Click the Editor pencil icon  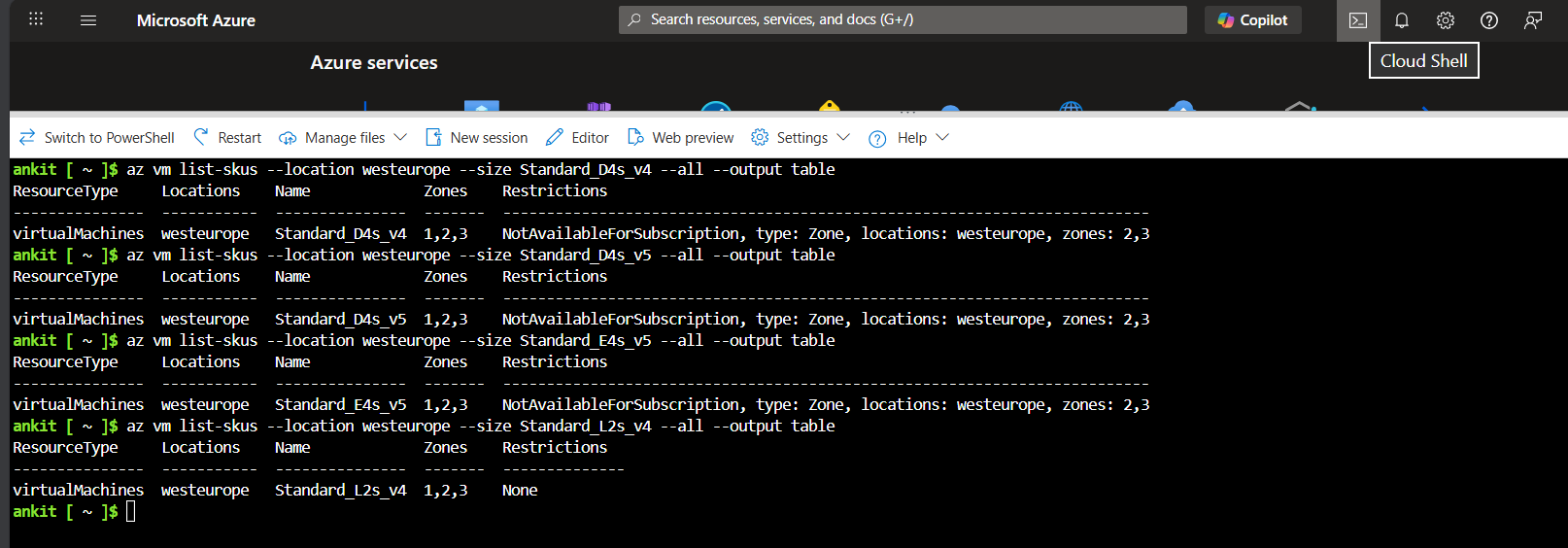click(554, 137)
